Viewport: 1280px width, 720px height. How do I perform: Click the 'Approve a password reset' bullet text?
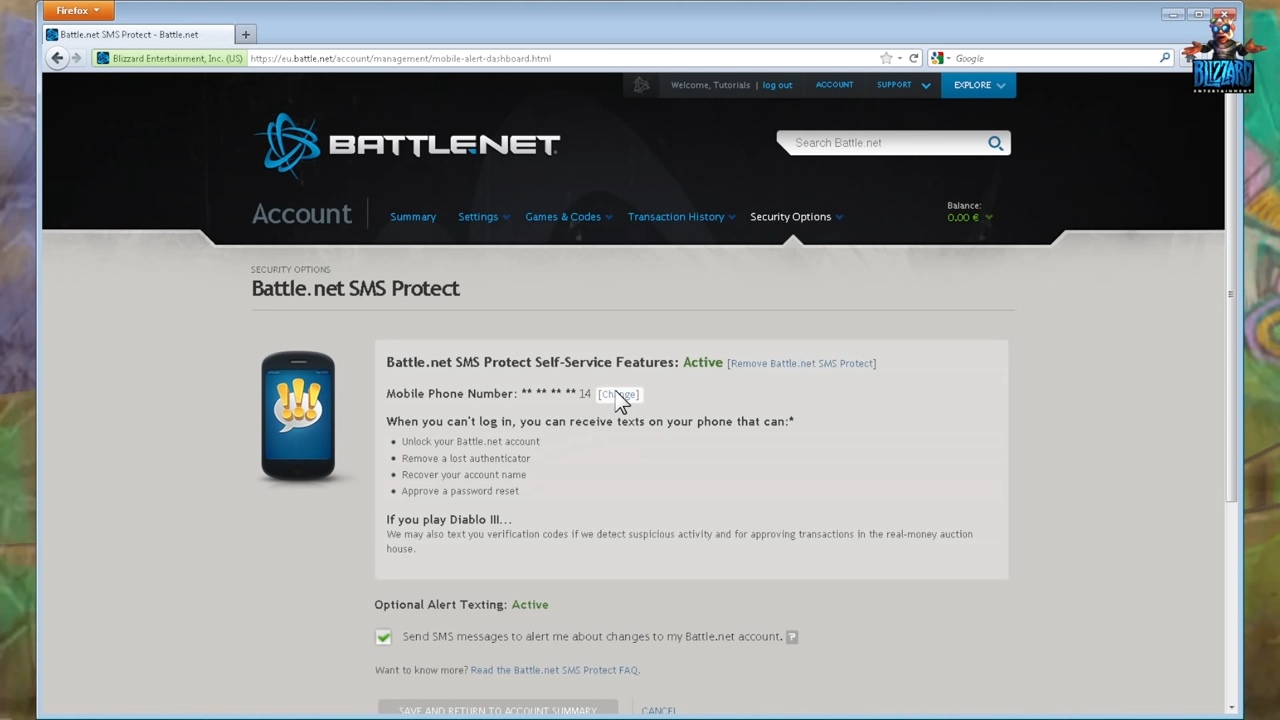pos(460,491)
